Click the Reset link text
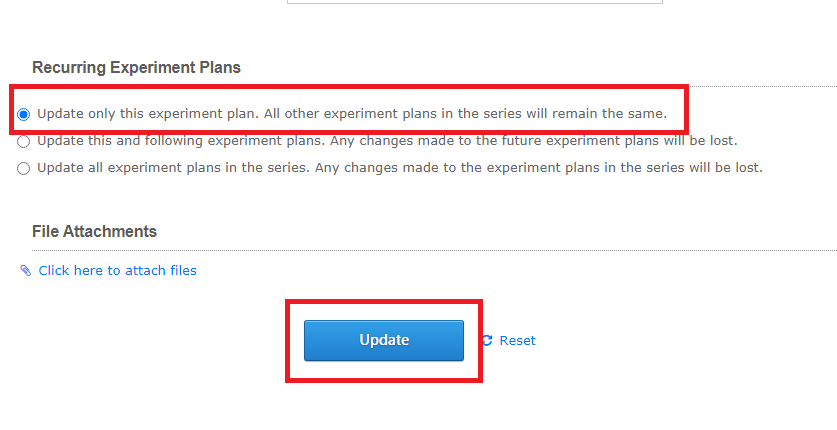Screen dimensions: 837x430 coord(517,340)
